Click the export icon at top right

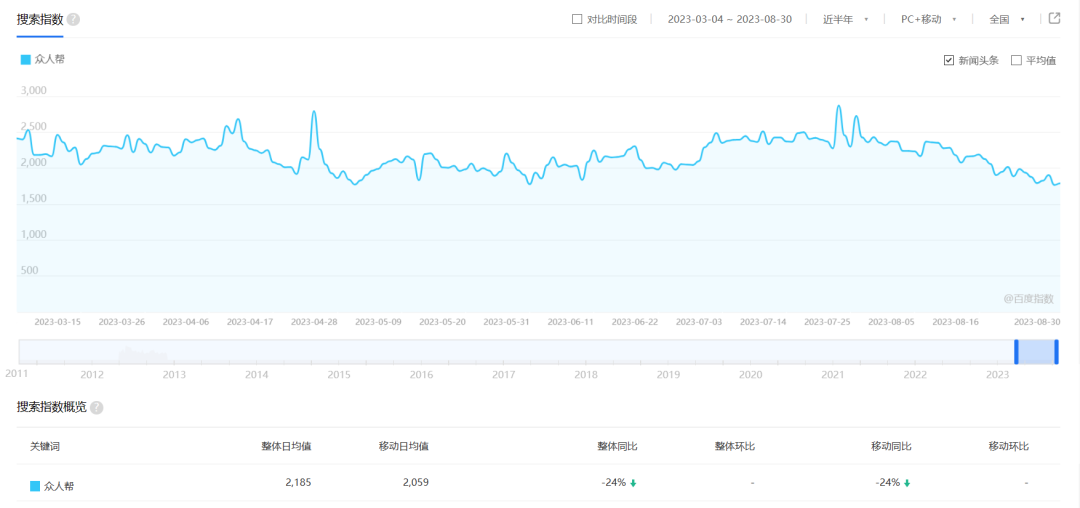1053,18
